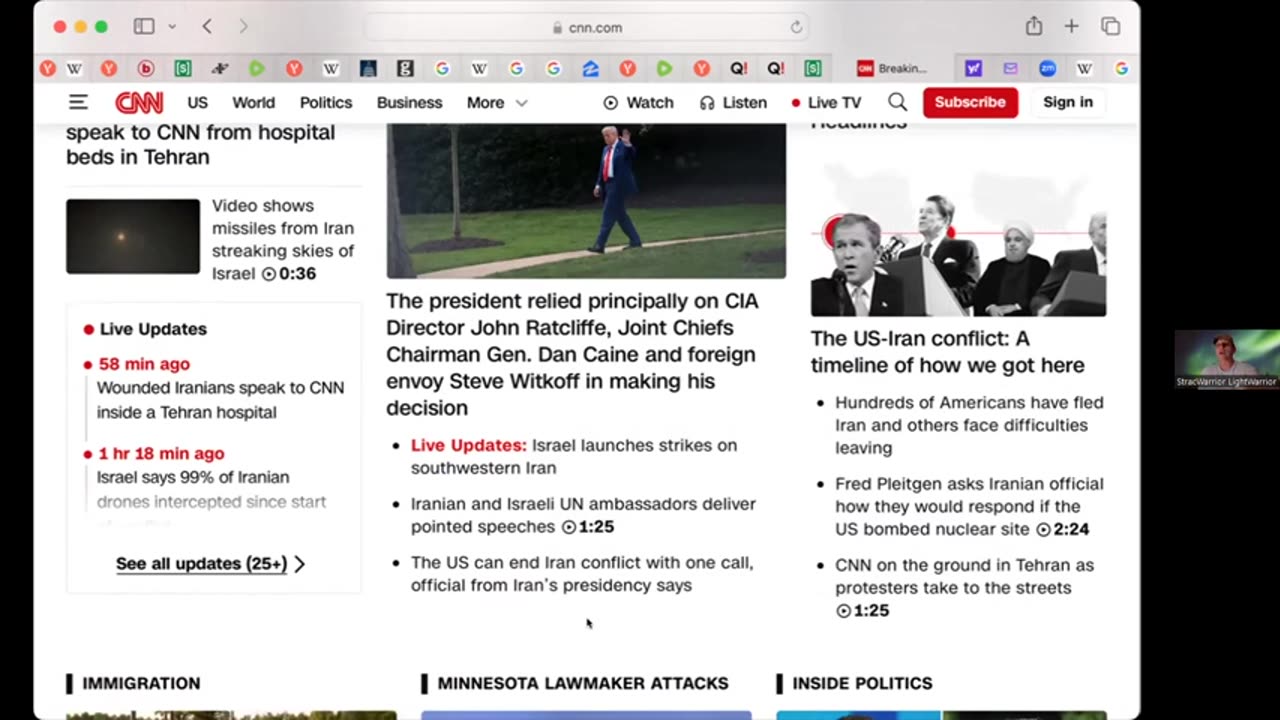Open Live TV
The height and width of the screenshot is (720, 1280).
pos(826,102)
